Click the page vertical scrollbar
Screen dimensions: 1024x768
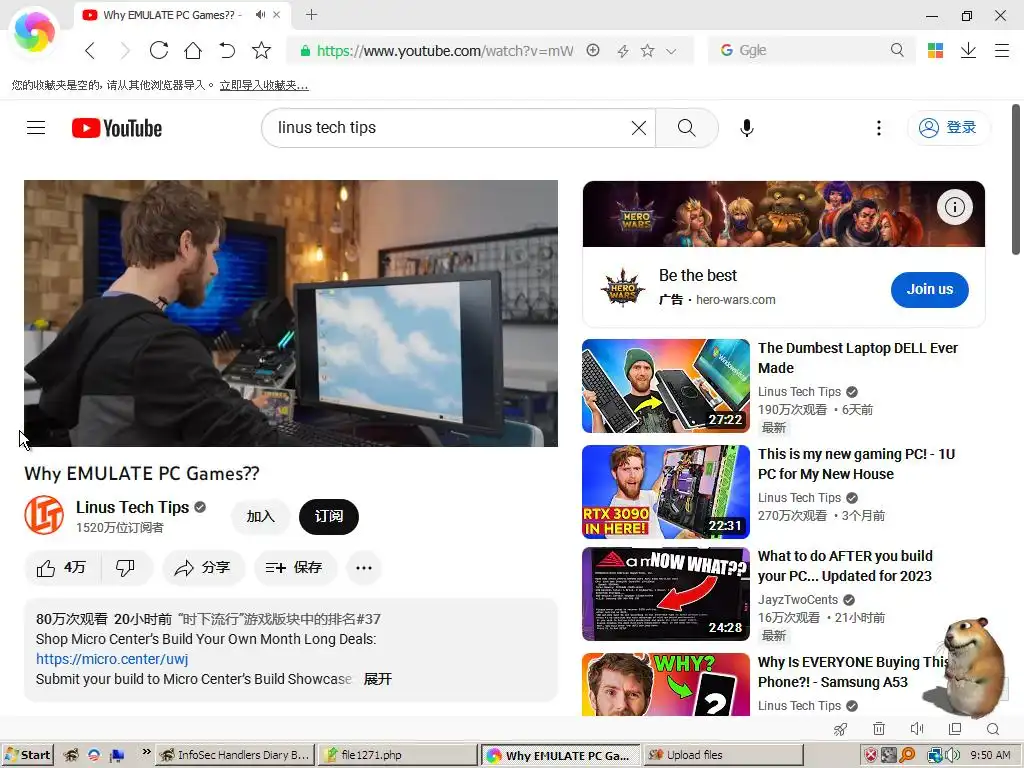coord(1016,180)
